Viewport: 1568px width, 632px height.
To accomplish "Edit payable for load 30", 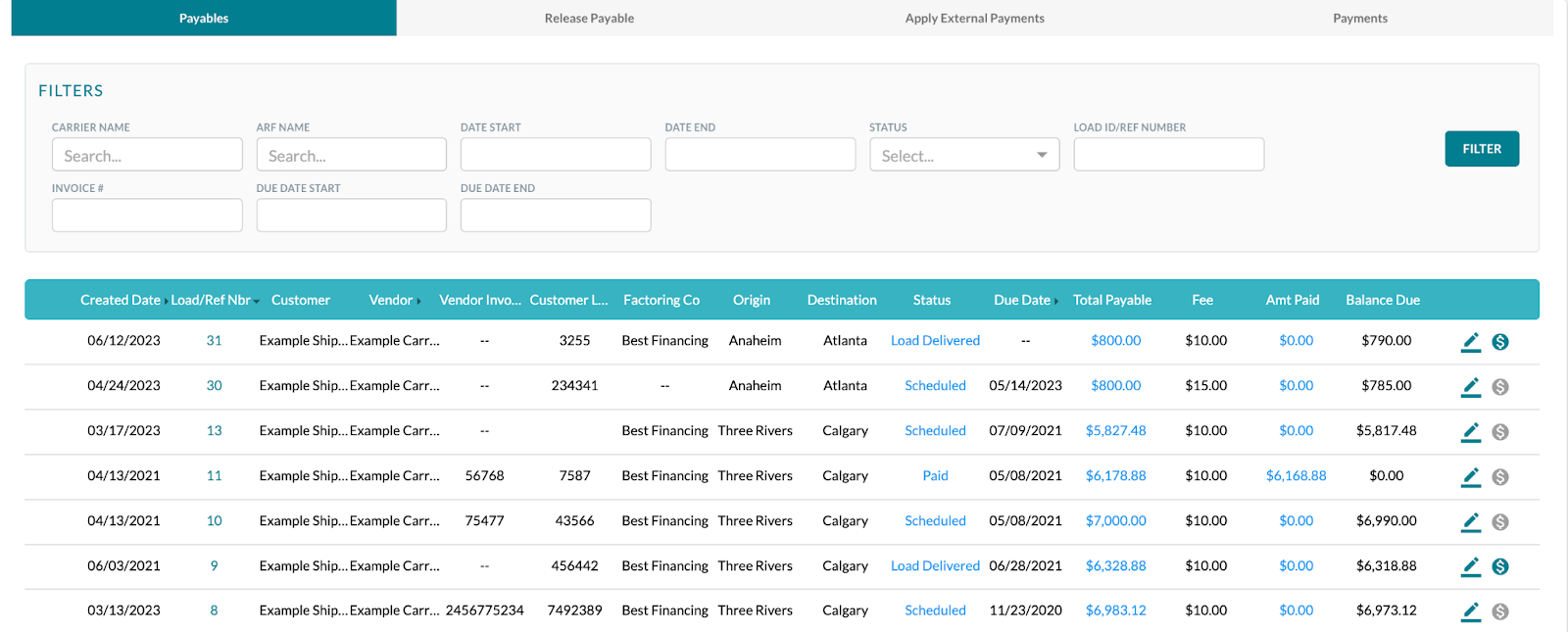I will click(x=1471, y=387).
